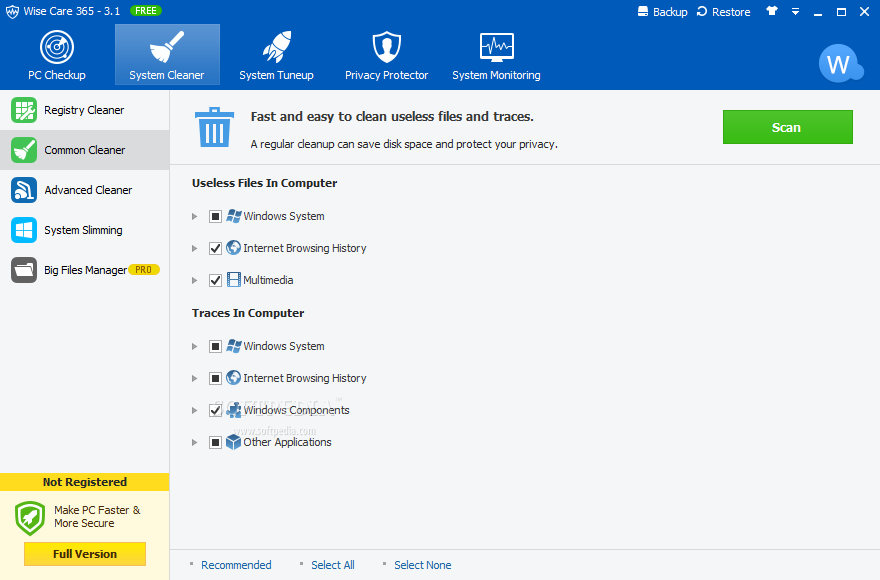Image resolution: width=880 pixels, height=580 pixels.
Task: Expand Windows System under Traces In Computer
Action: tap(194, 346)
